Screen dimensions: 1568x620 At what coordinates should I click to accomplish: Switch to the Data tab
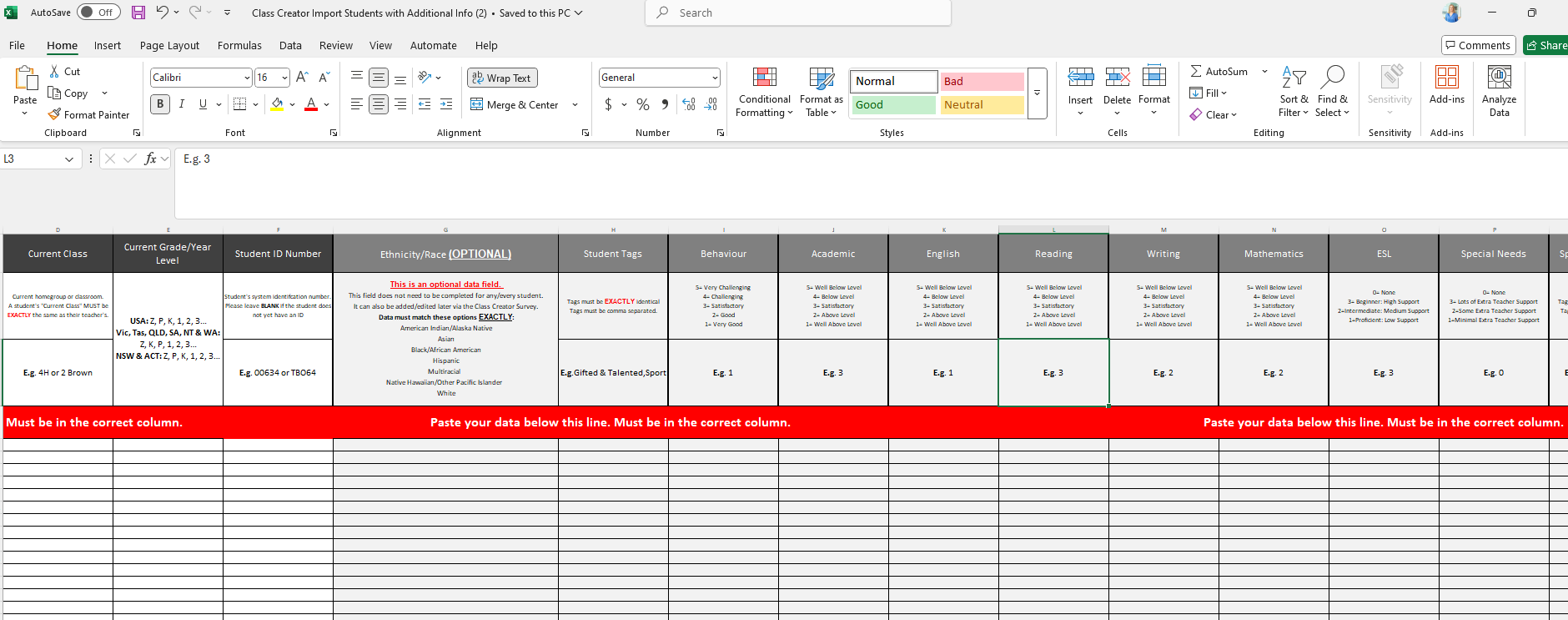(290, 45)
